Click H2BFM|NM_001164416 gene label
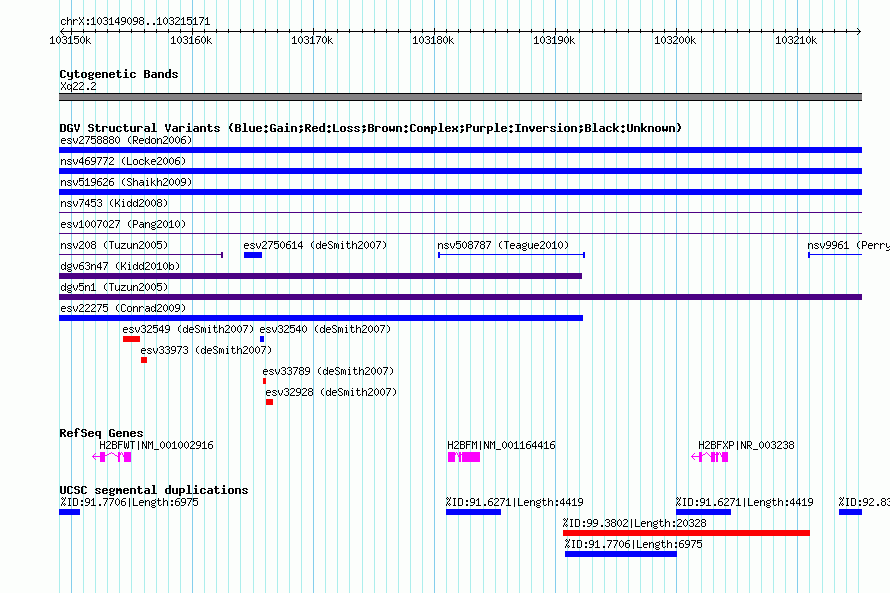Image resolution: width=890 pixels, height=593 pixels. (501, 445)
